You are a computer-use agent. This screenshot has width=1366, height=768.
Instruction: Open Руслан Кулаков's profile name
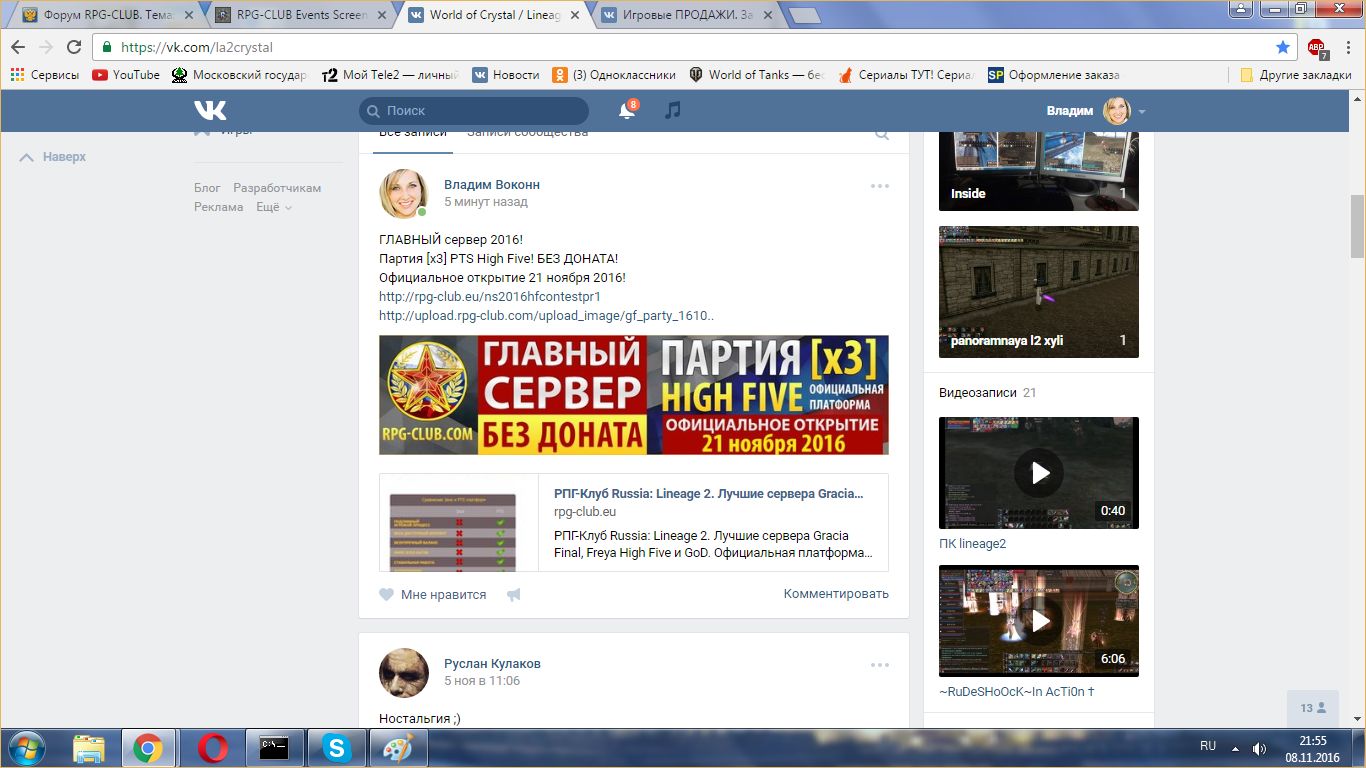tap(492, 664)
